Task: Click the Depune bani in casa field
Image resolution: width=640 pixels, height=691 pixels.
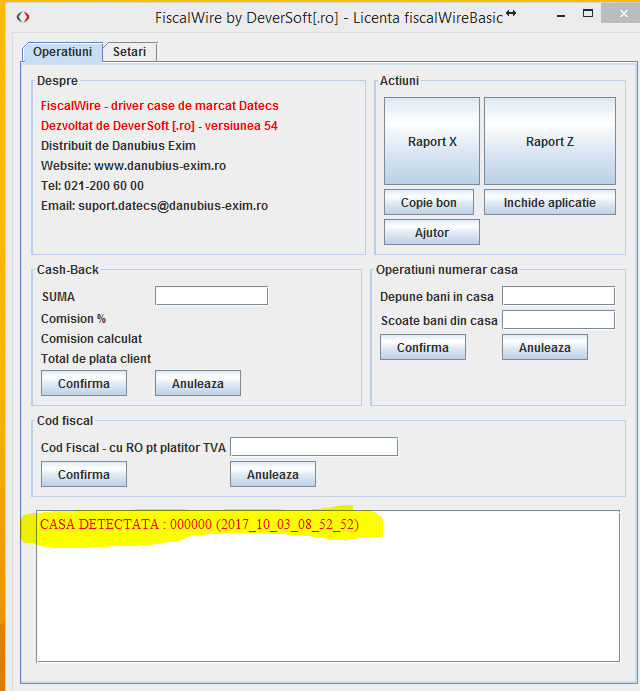Action: 558,295
